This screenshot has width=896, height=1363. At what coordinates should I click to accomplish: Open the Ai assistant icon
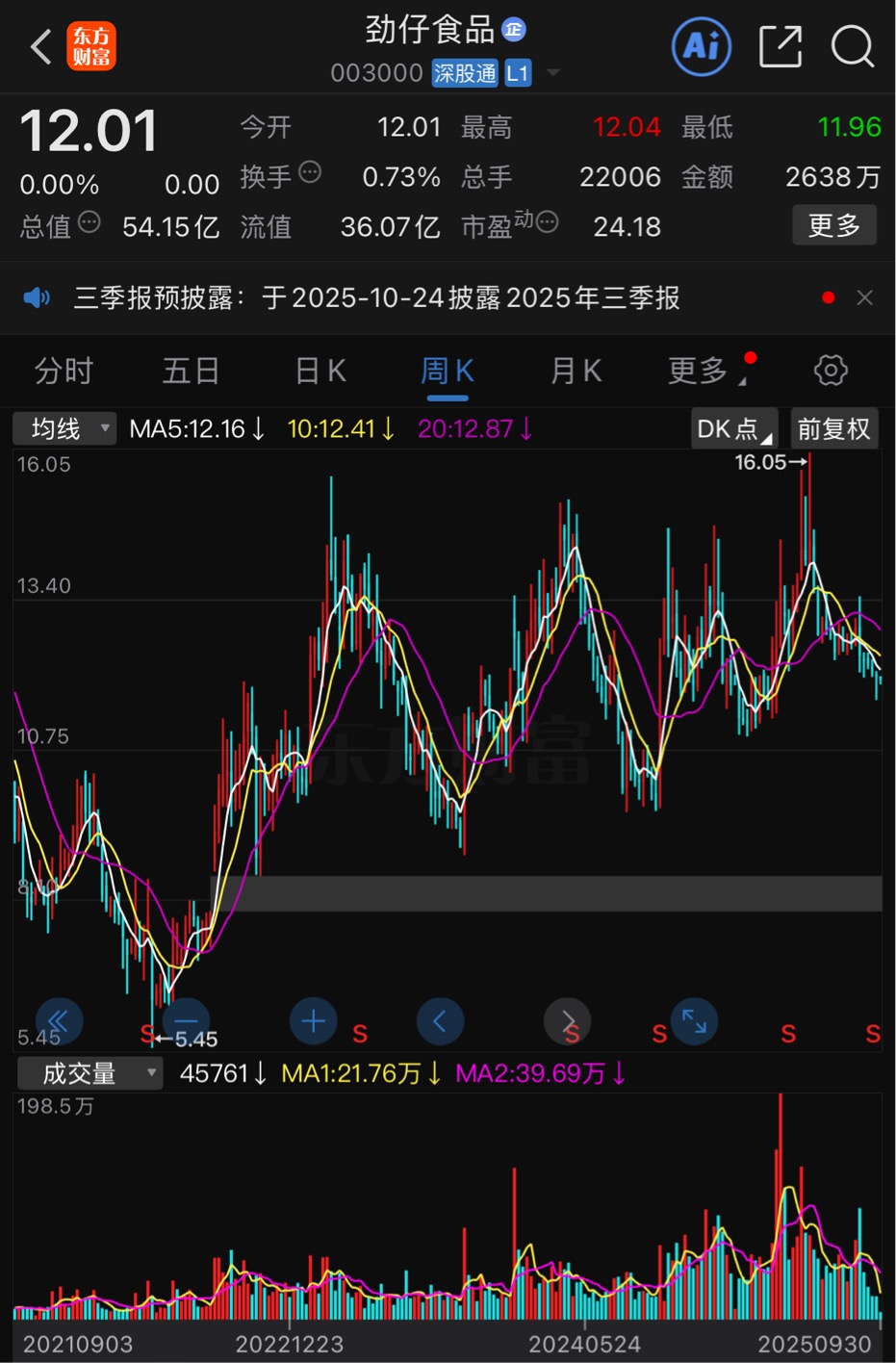[x=702, y=45]
